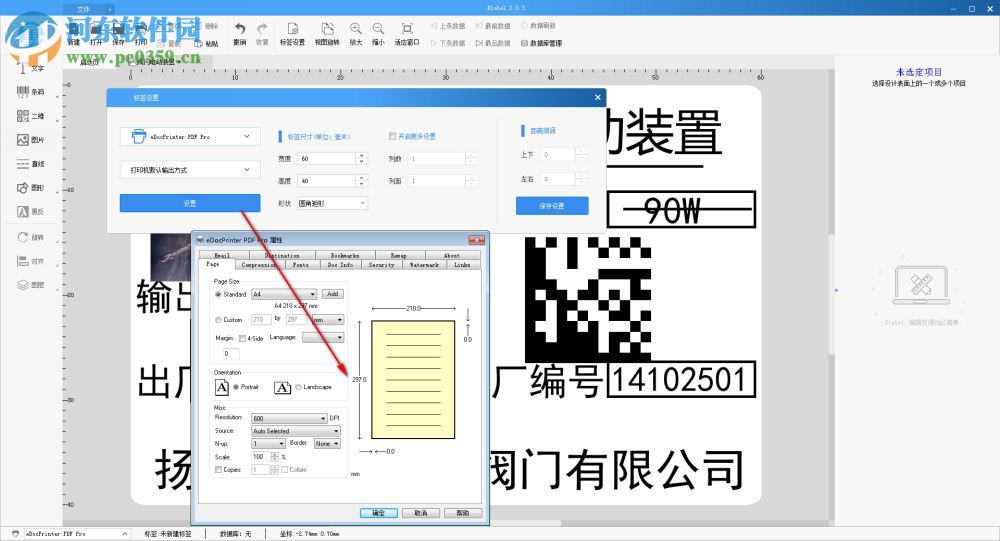1000x541 pixels.
Task: Click the height (高度) stepper arrows
Action: pyautogui.click(x=362, y=181)
